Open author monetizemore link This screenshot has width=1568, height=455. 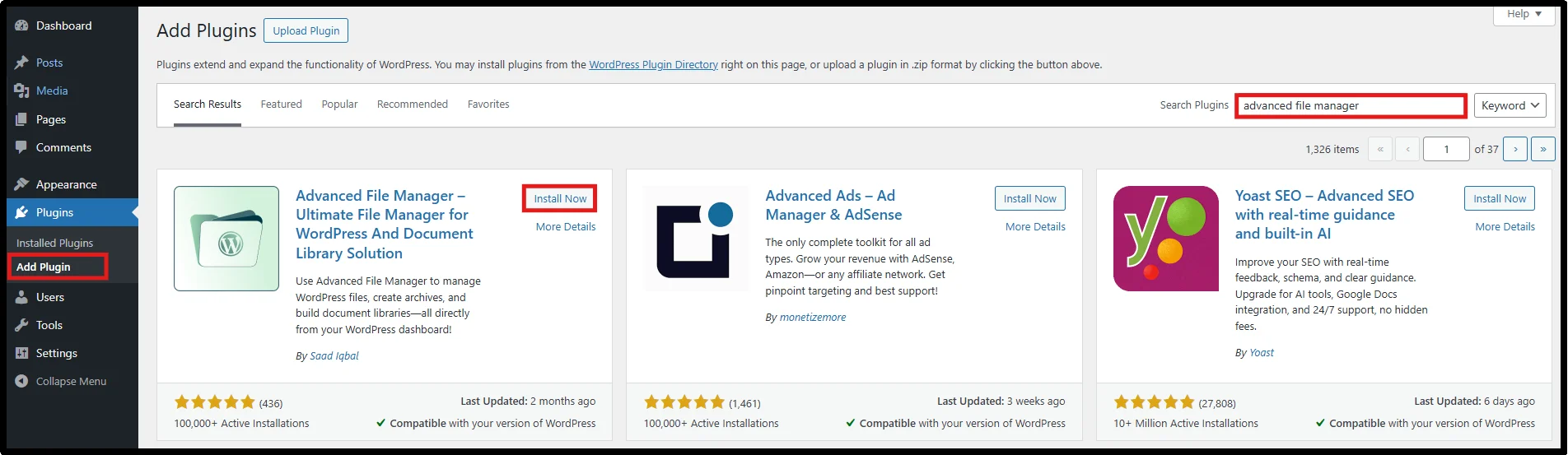[813, 317]
